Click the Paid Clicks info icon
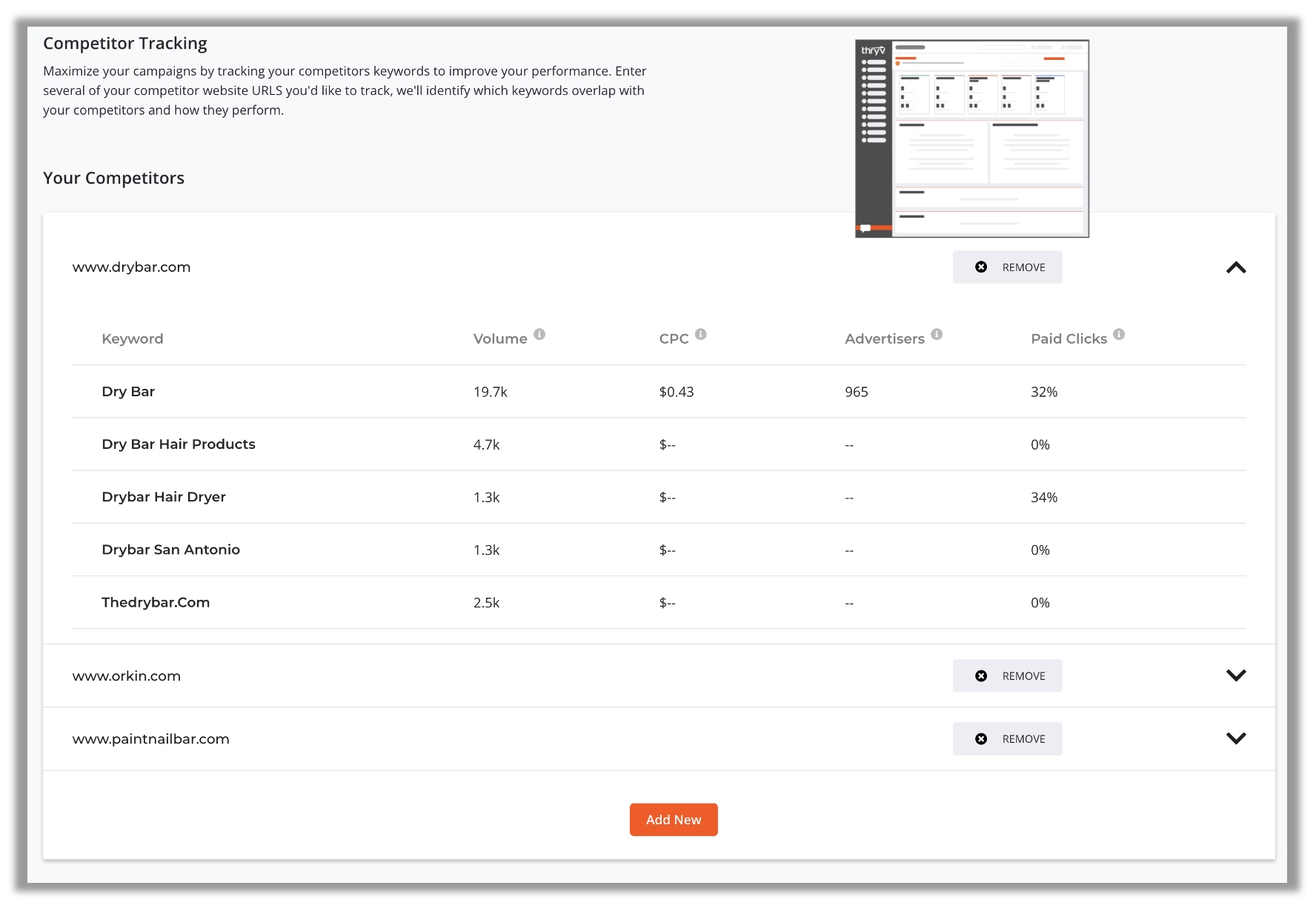The height and width of the screenshot is (911, 1316). point(1119,334)
